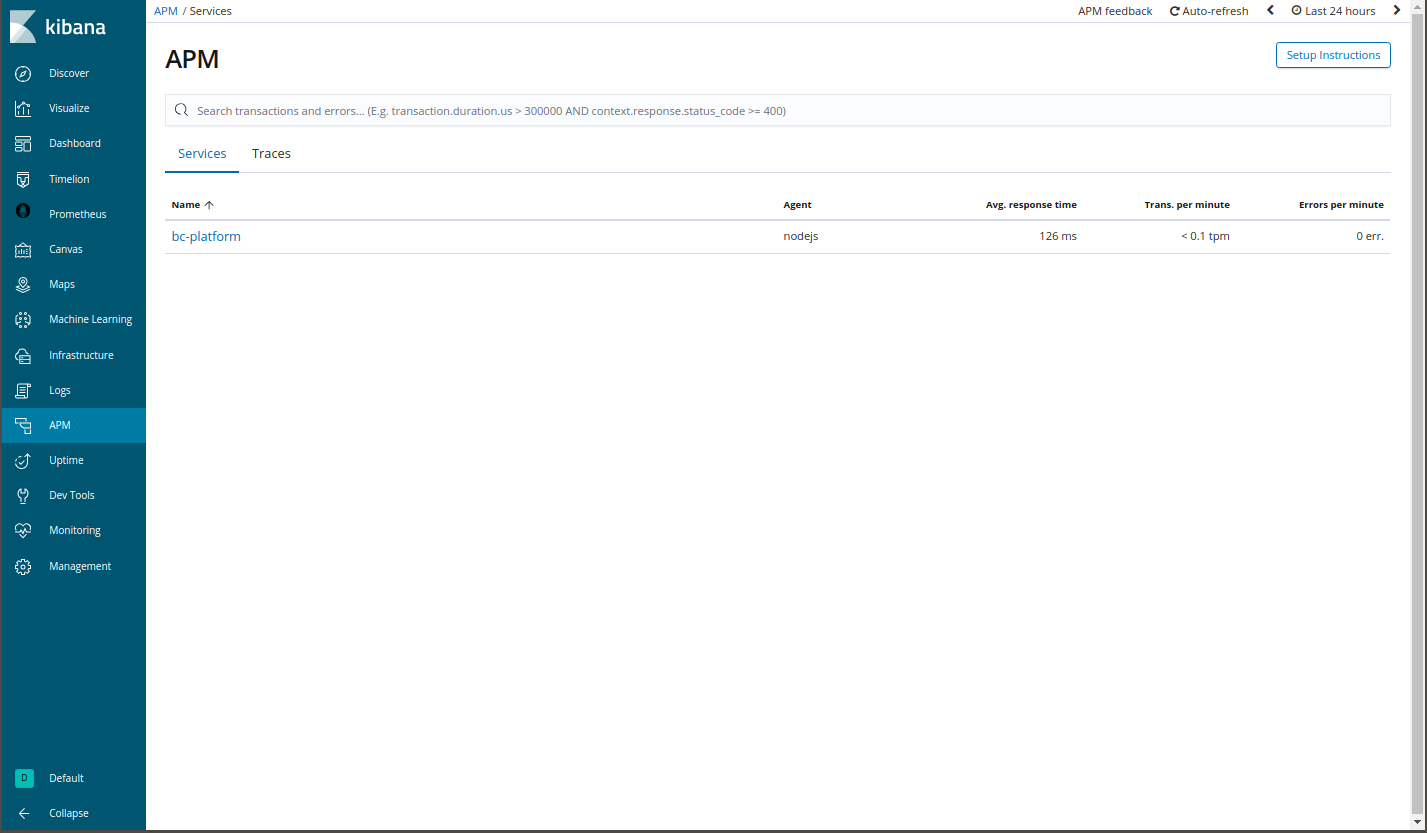Open Timelion menu label
The height and width of the screenshot is (833, 1427).
point(69,179)
